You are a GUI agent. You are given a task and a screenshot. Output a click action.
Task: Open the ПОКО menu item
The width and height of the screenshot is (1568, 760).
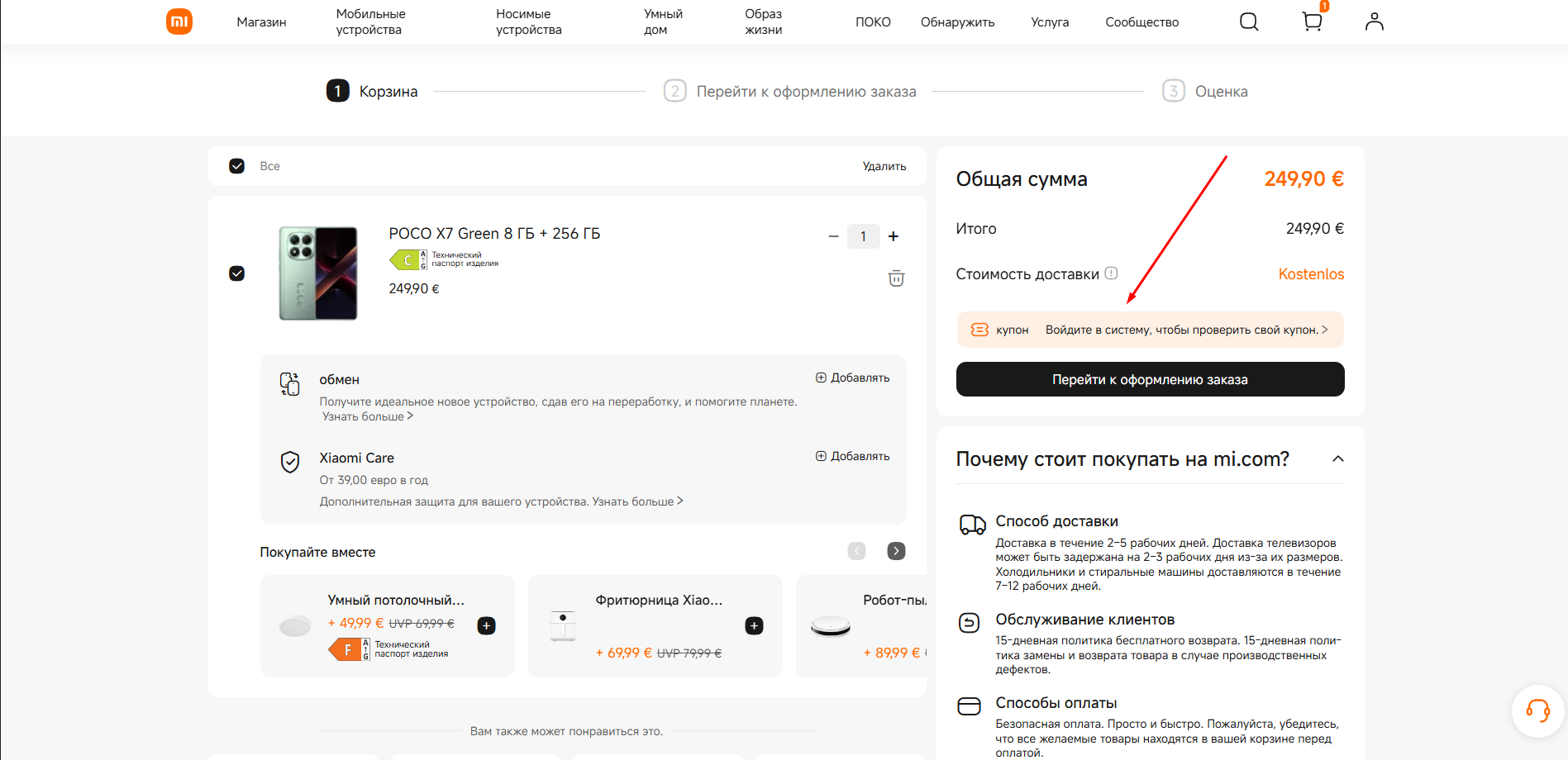(873, 22)
